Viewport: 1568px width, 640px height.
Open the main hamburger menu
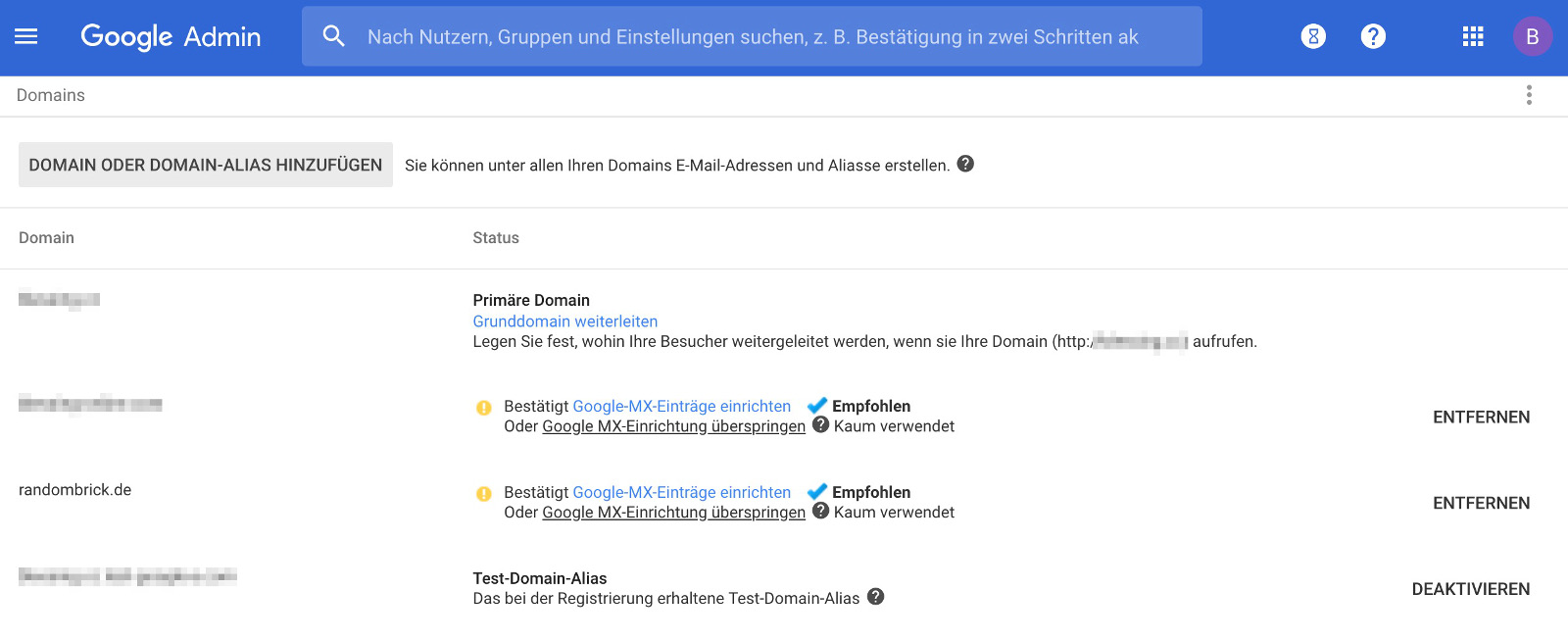click(26, 36)
